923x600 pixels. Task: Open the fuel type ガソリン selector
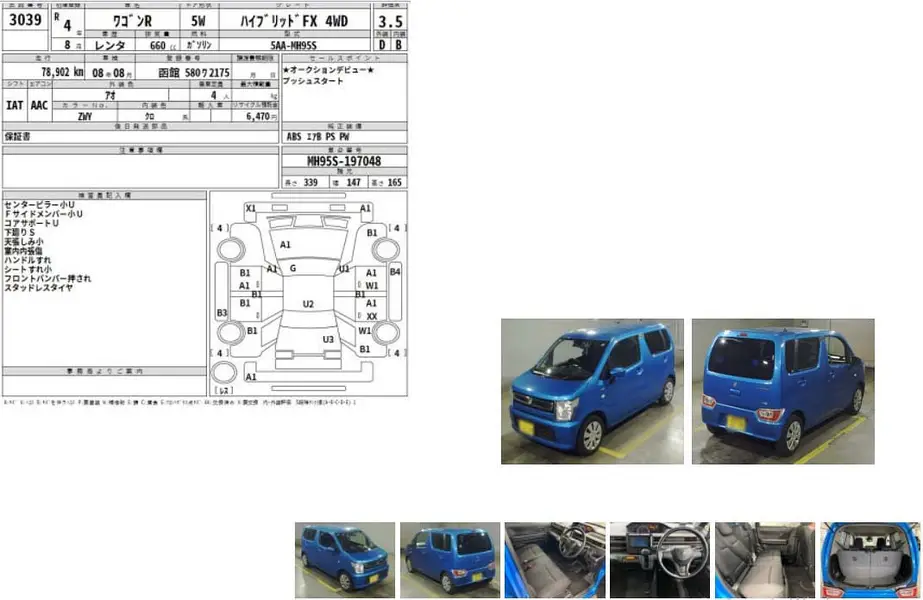point(200,43)
